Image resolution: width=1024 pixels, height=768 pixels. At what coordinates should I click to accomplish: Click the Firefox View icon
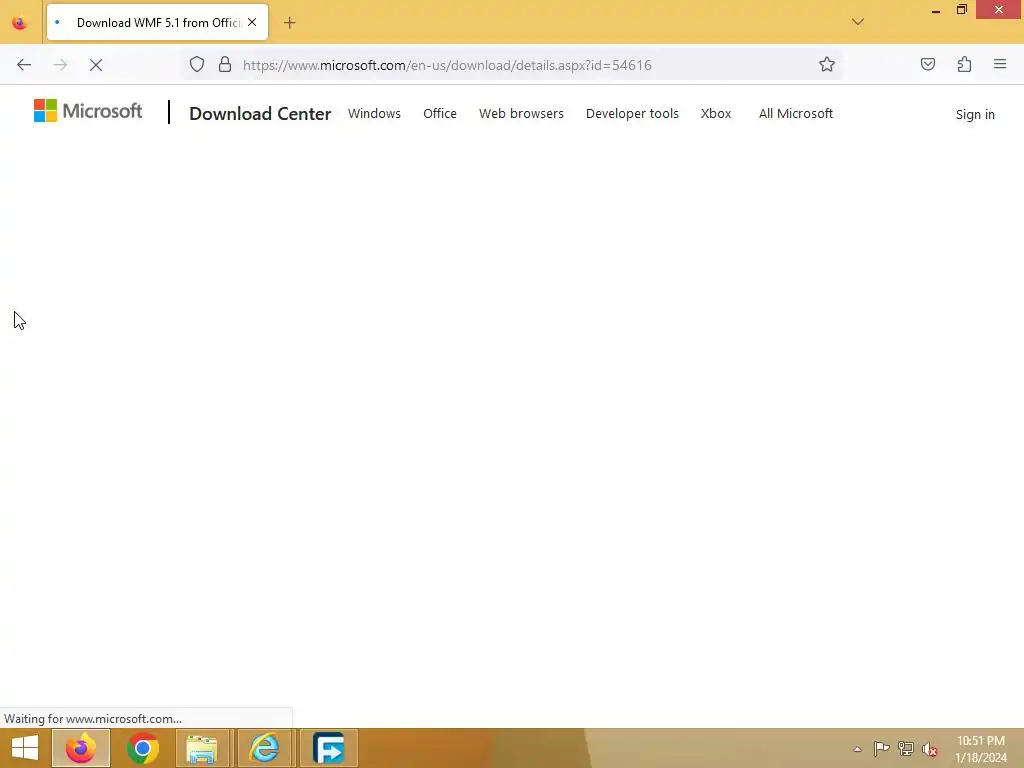(20, 23)
